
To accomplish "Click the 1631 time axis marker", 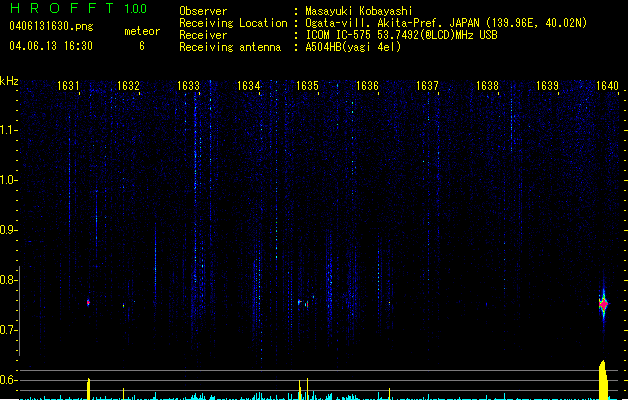I will [68, 86].
